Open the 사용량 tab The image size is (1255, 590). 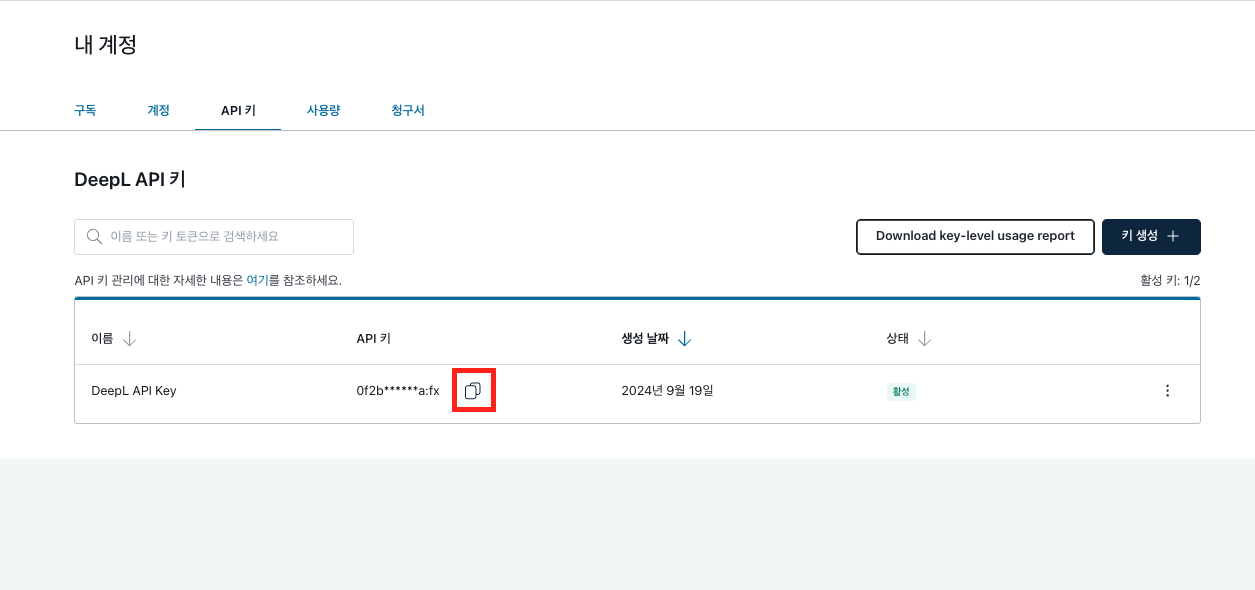coord(323,110)
